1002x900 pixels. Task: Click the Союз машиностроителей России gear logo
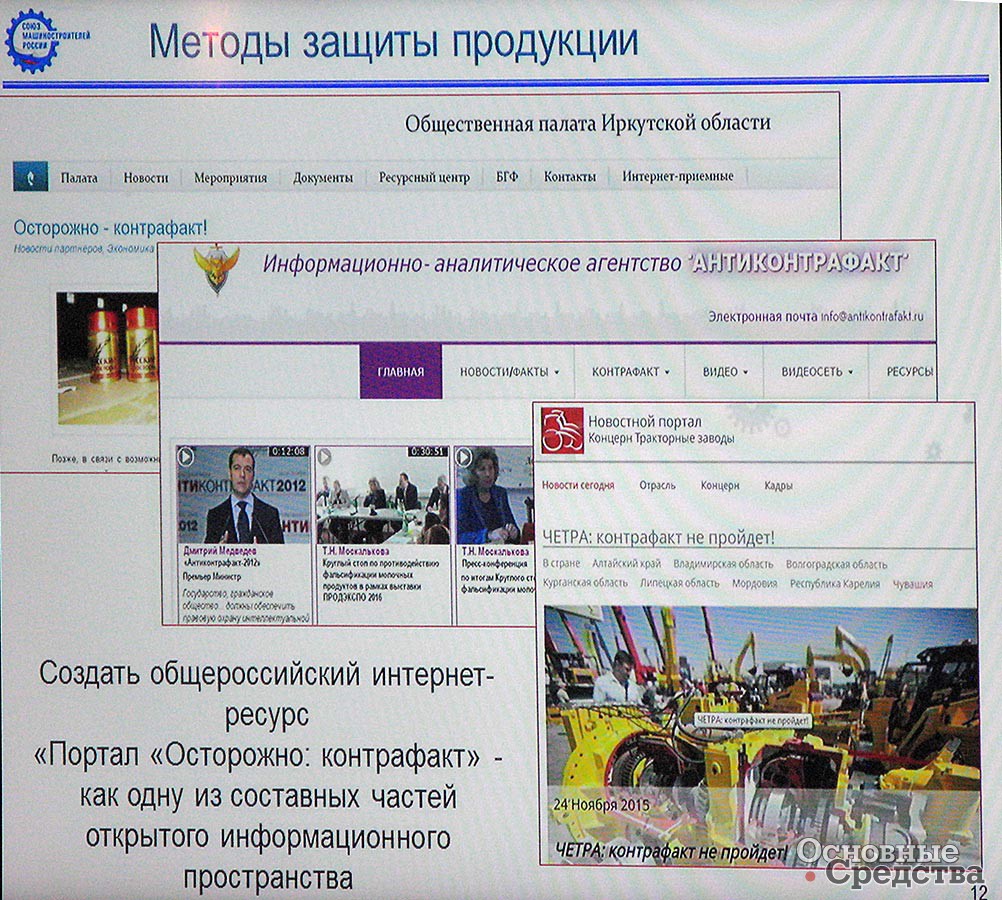[32, 41]
